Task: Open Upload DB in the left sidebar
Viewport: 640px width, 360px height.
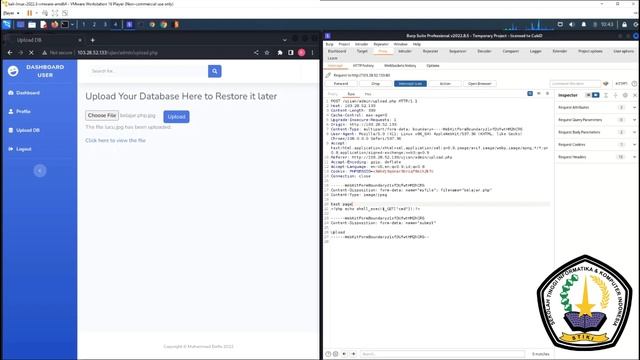Action: (24, 130)
